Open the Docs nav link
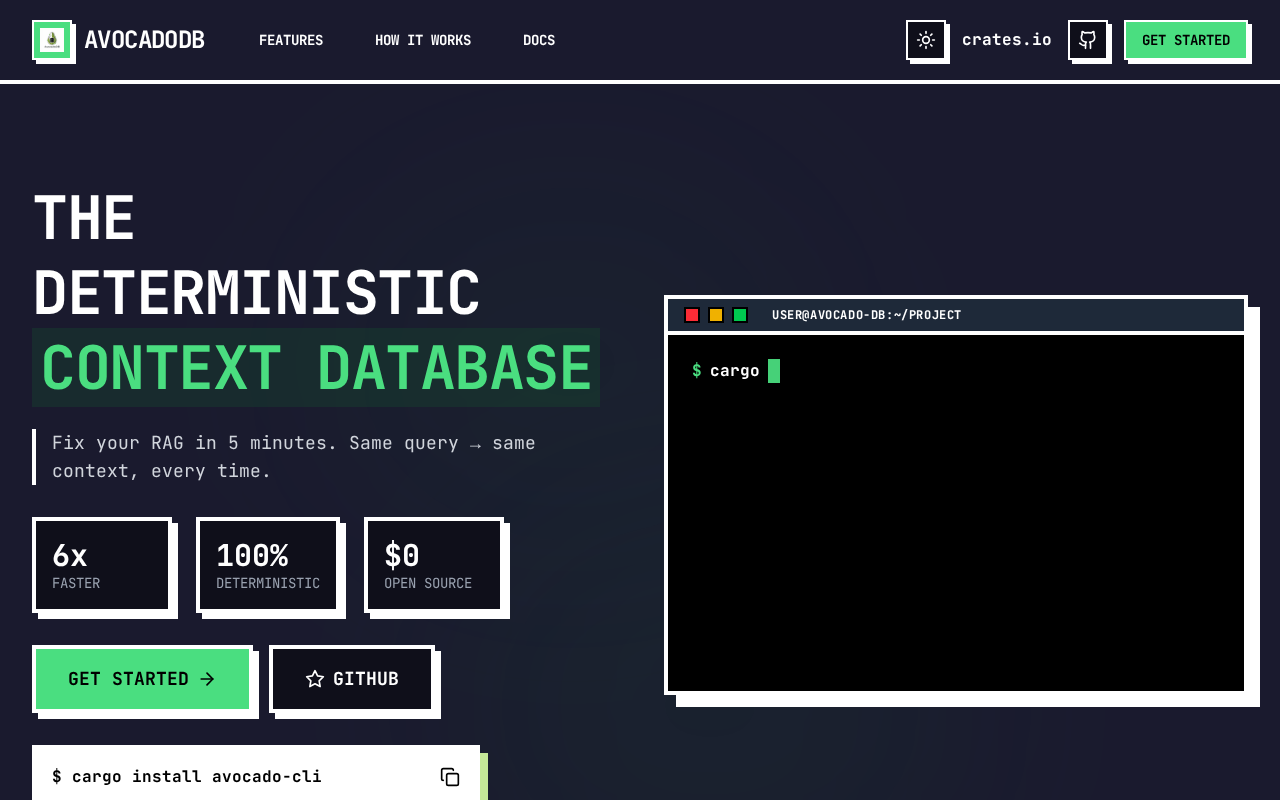The height and width of the screenshot is (800, 1280). 539,40
